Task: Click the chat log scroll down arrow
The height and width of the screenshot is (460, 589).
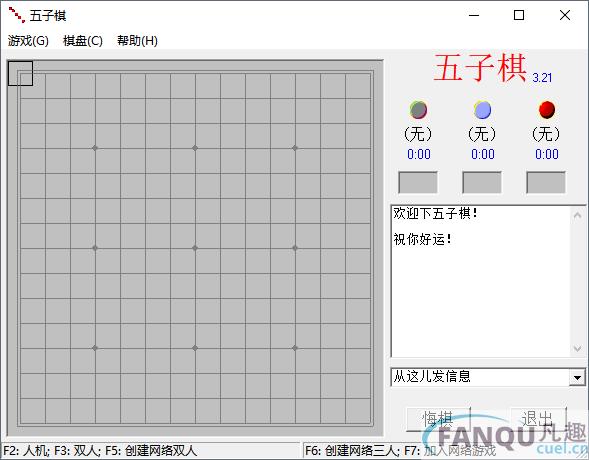Action: point(577,348)
